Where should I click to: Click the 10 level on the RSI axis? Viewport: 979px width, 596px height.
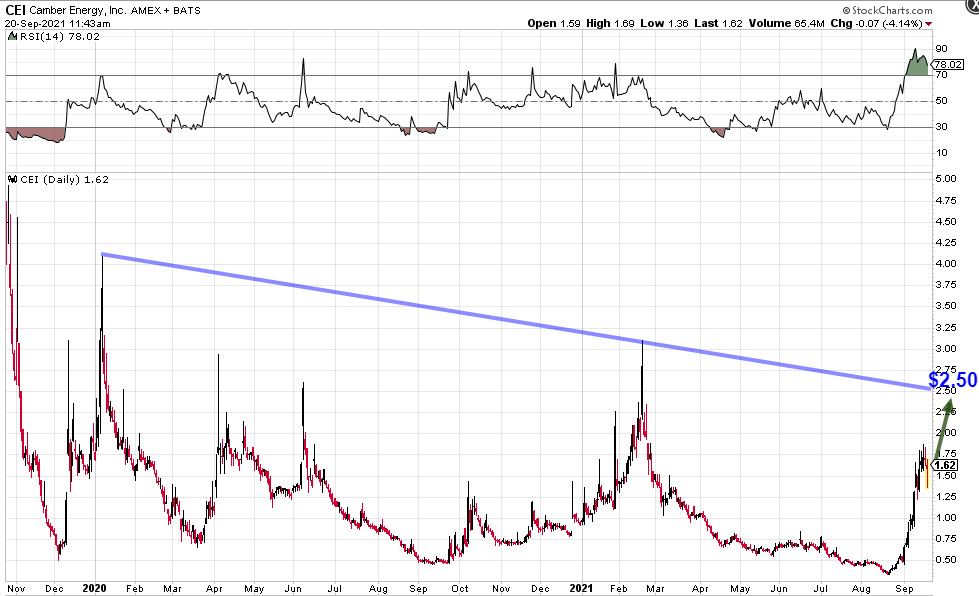[941, 152]
